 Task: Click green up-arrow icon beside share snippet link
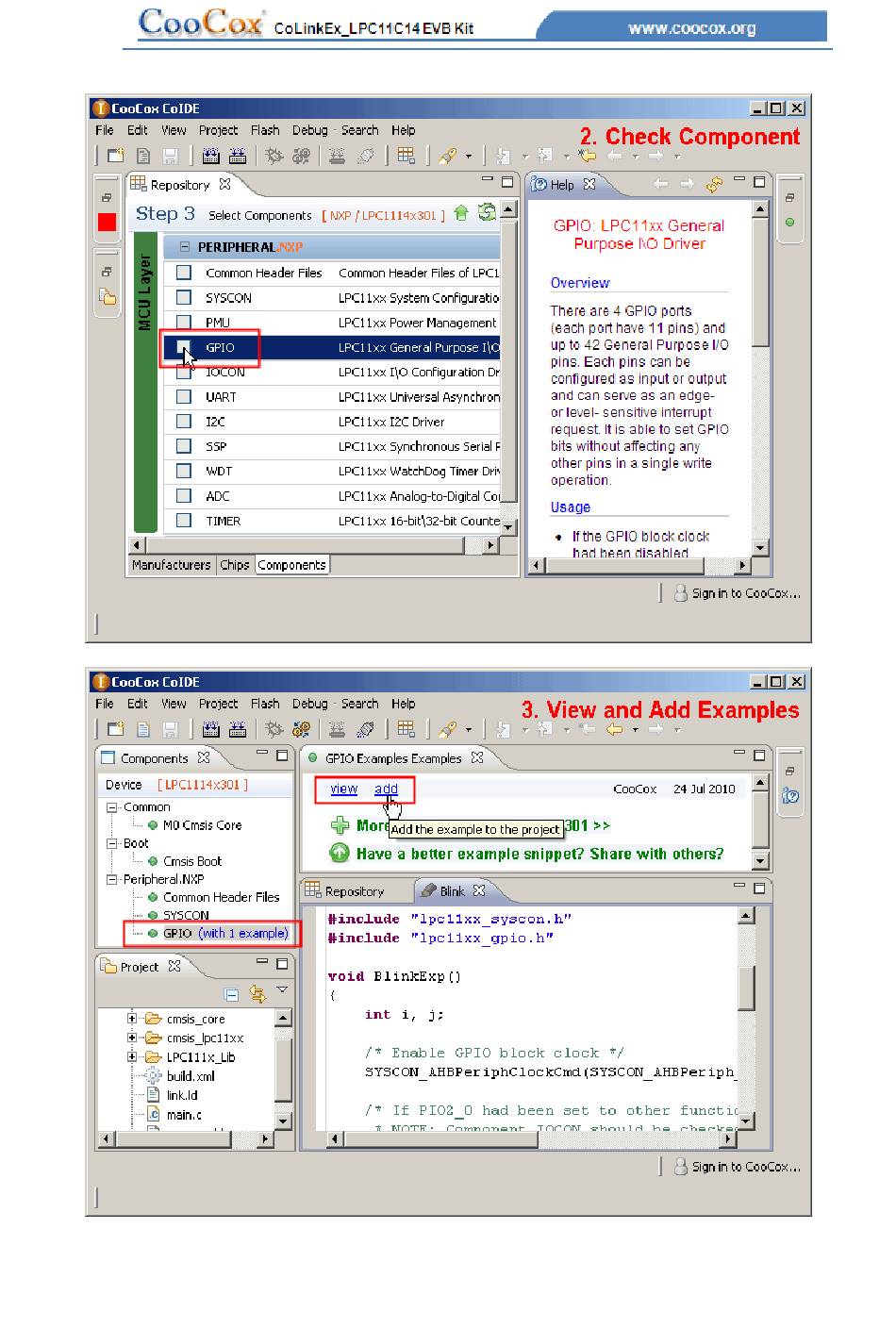click(340, 854)
